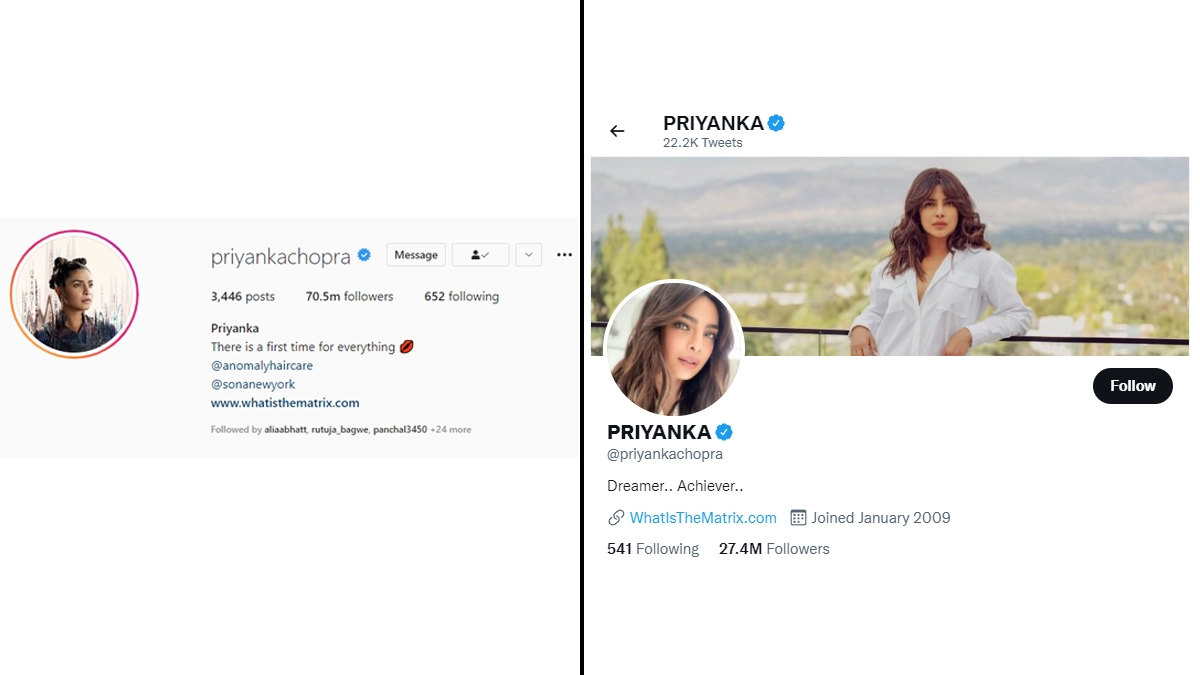Open the Instagram profile picture story ring
The width and height of the screenshot is (1200, 675).
pyautogui.click(x=74, y=294)
